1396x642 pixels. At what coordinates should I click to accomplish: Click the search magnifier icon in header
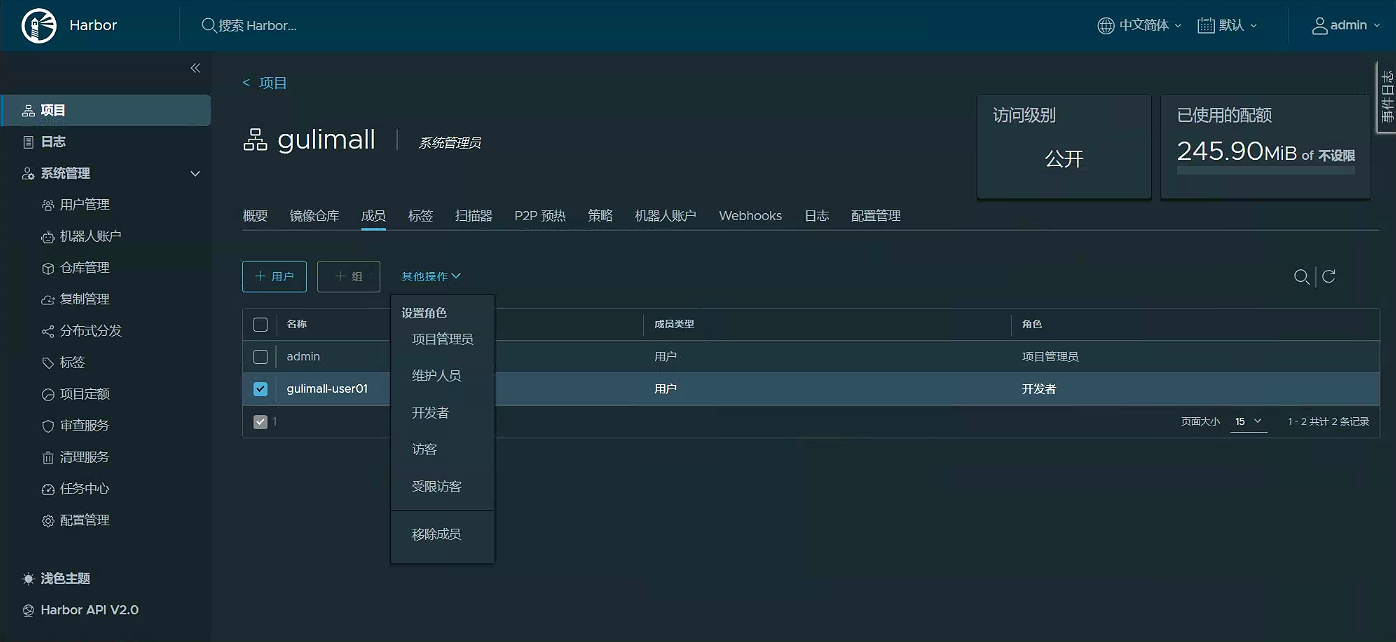[209, 26]
